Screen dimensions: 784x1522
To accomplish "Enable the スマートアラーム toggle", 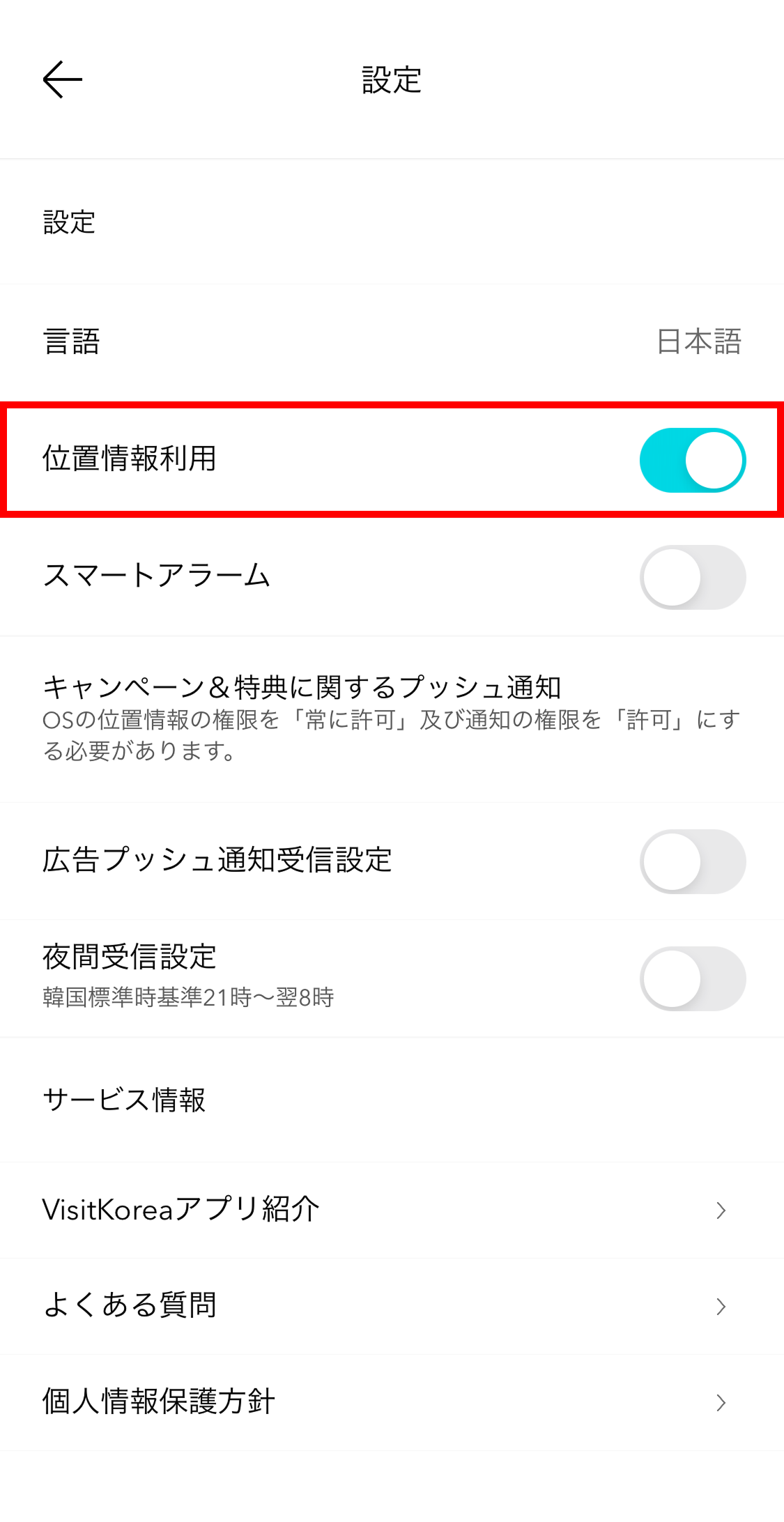I will click(x=693, y=577).
